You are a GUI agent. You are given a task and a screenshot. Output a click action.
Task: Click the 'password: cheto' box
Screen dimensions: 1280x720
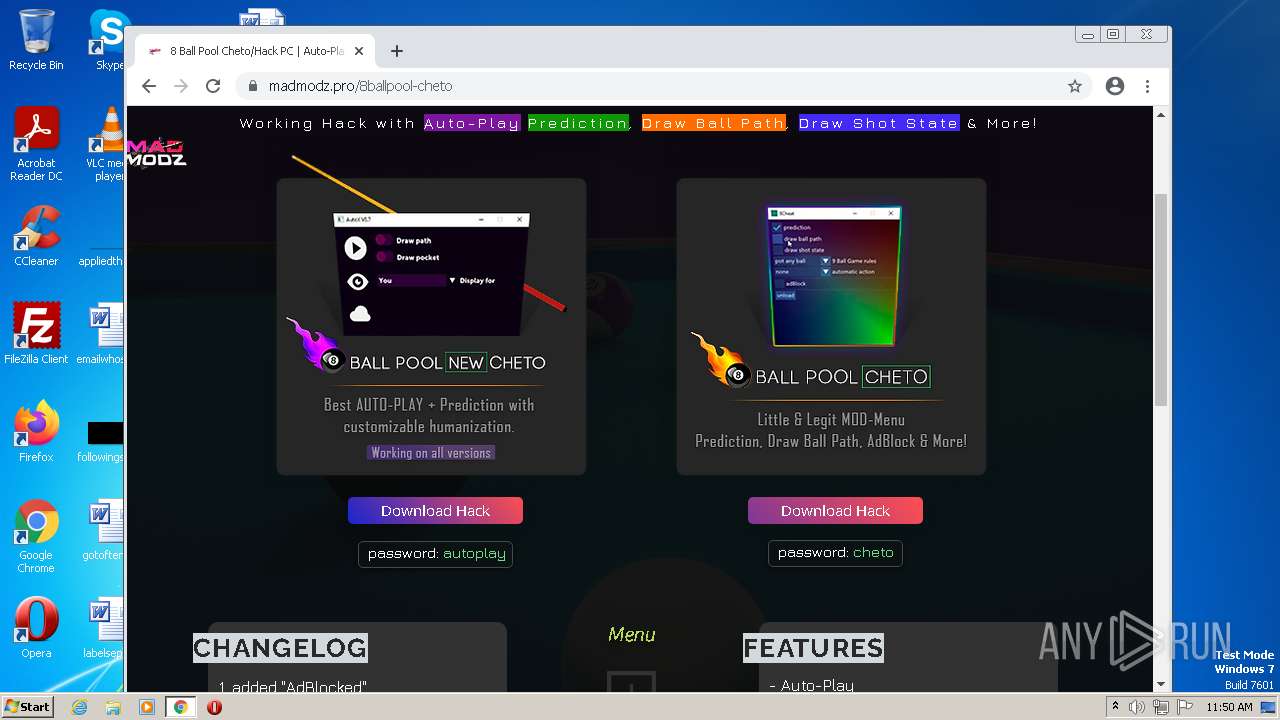(835, 552)
